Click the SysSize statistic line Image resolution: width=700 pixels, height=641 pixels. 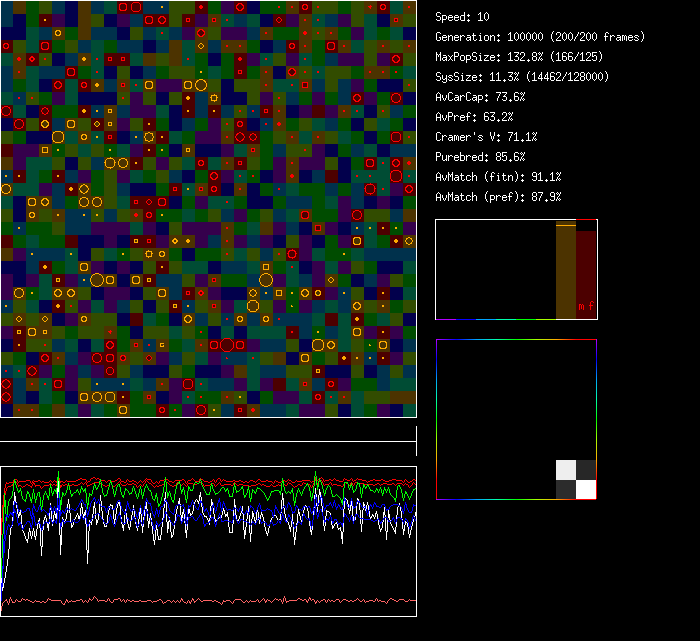521,77
